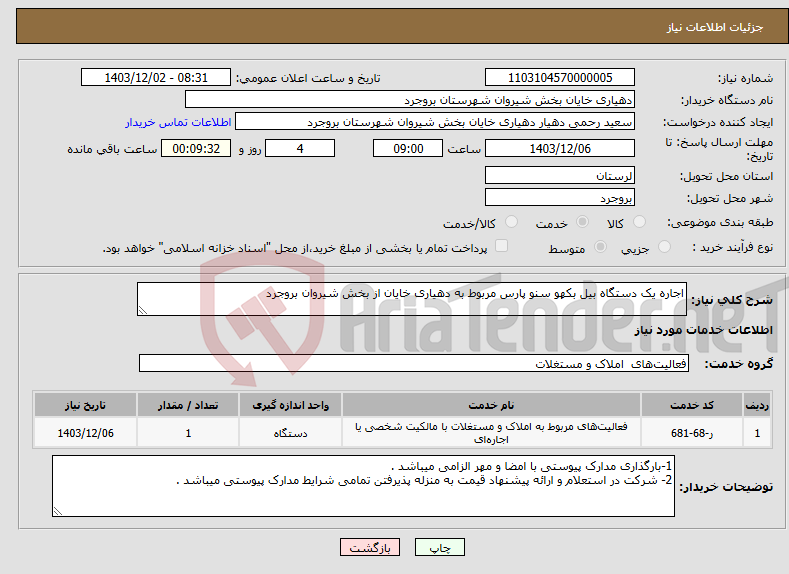Select the جزیی purchase type radio

coord(664,247)
